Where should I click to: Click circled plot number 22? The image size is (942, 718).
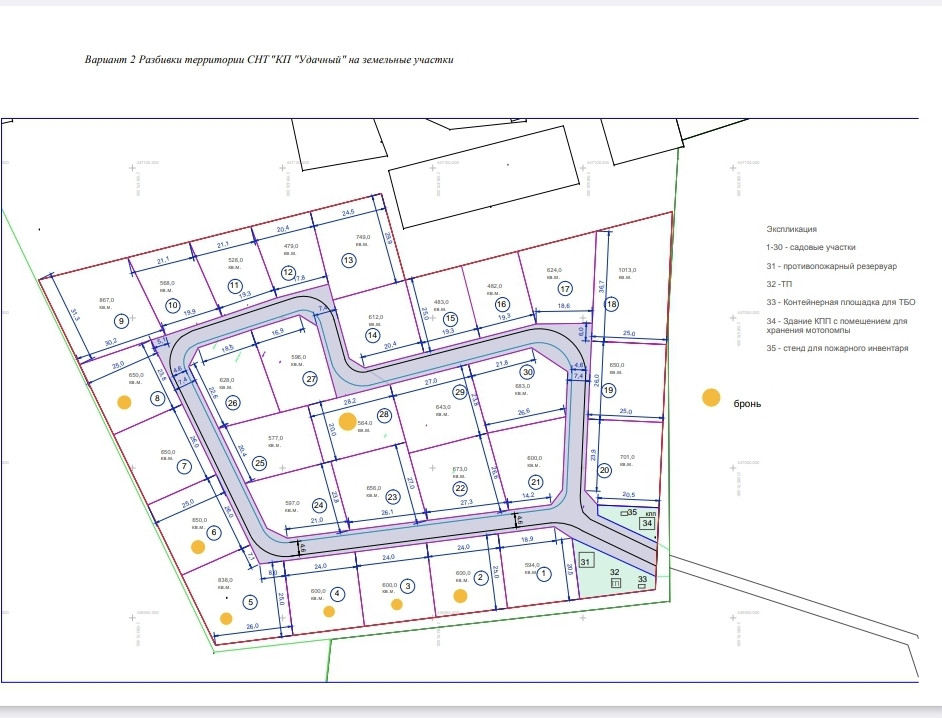click(460, 488)
